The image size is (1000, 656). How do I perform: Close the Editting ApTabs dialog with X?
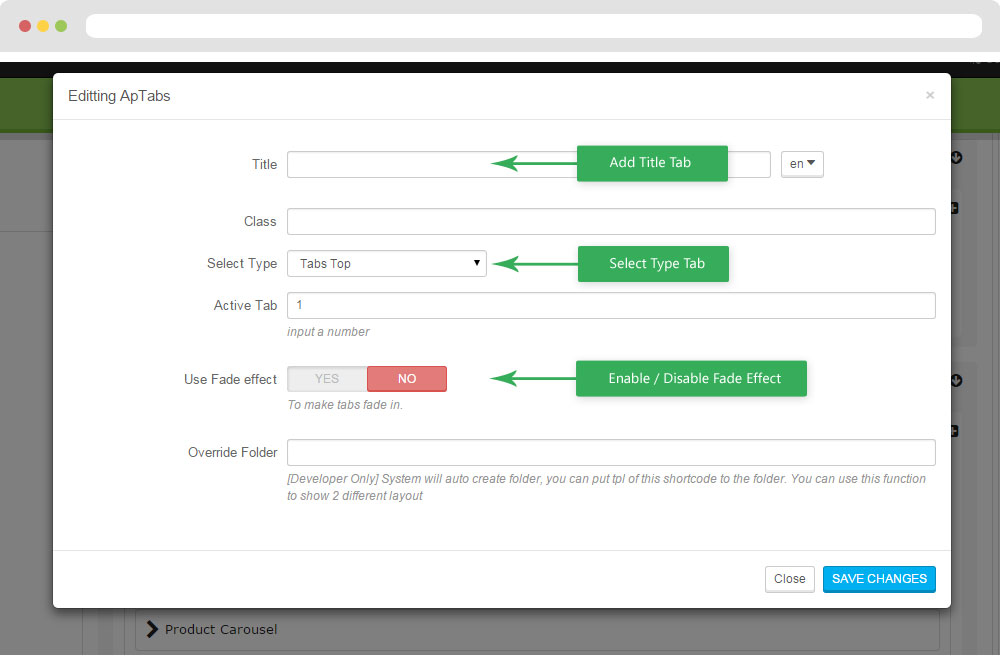930,95
